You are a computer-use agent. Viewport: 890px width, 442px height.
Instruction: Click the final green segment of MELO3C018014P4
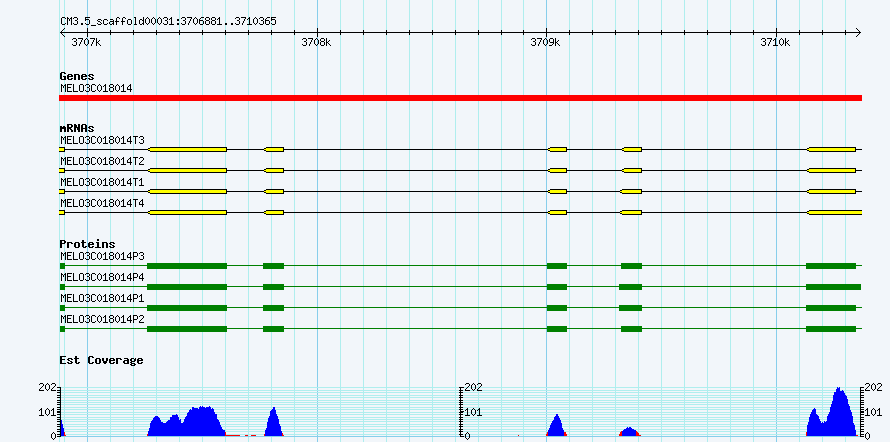tap(833, 287)
